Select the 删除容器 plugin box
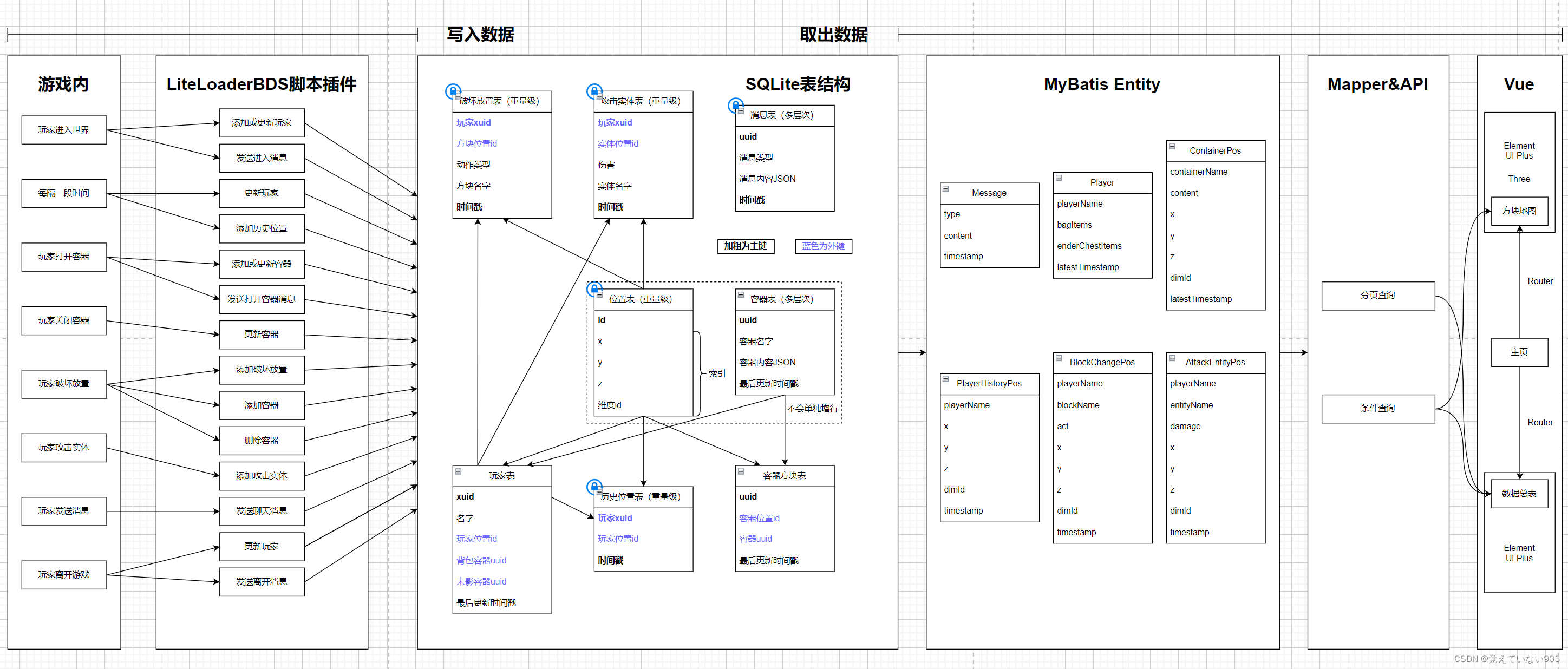Image resolution: width=1568 pixels, height=669 pixels. click(262, 440)
